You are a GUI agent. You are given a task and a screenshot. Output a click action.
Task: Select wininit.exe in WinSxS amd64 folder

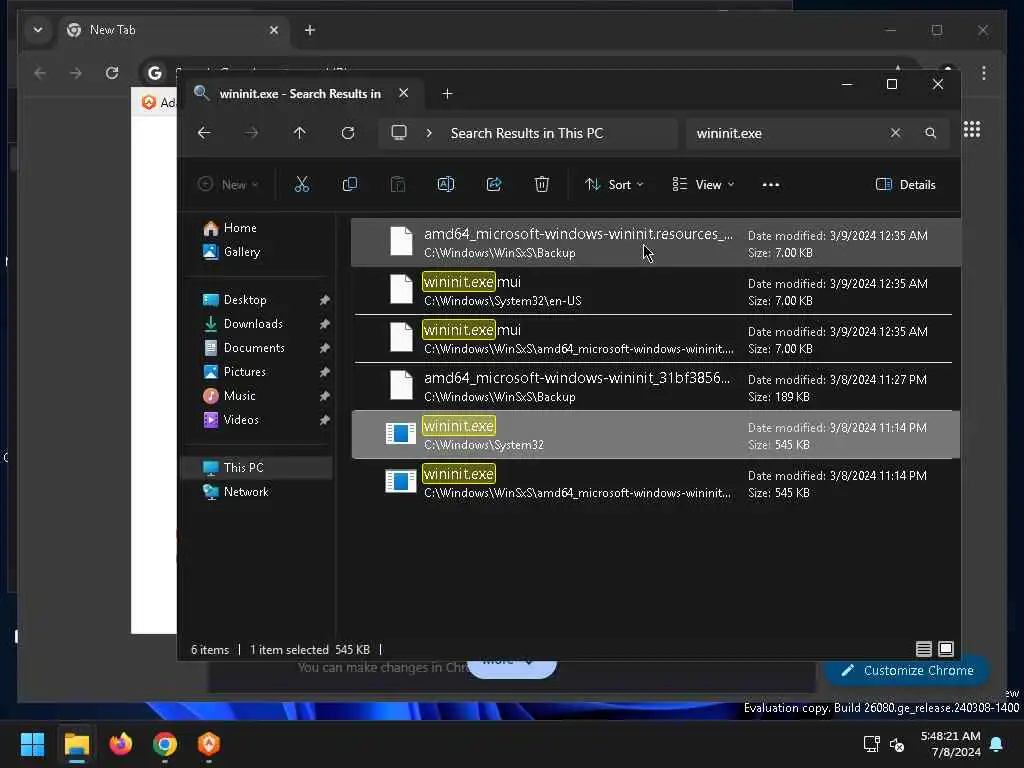coord(656,483)
